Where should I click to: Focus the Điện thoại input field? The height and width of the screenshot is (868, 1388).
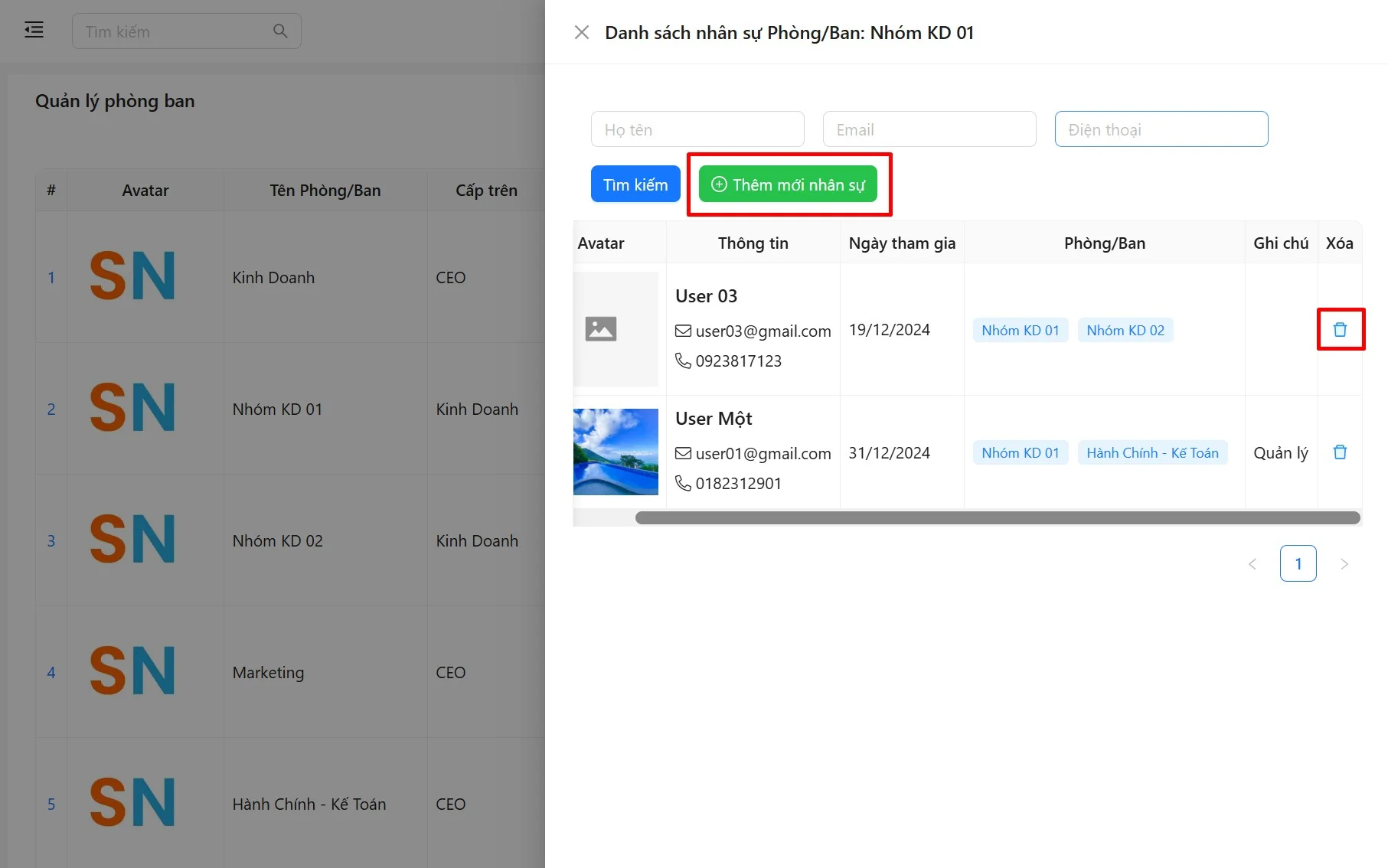[x=1161, y=129]
